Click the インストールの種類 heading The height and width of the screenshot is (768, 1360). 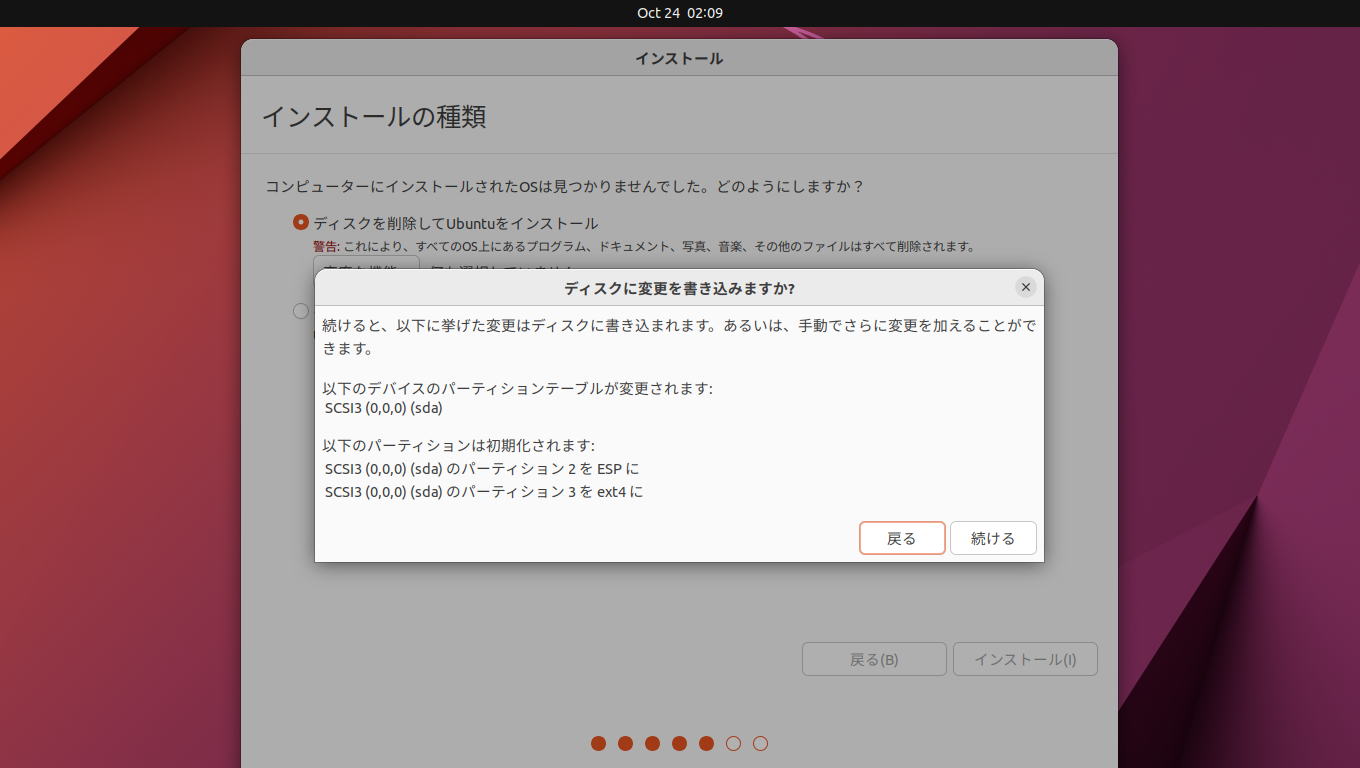[374, 116]
